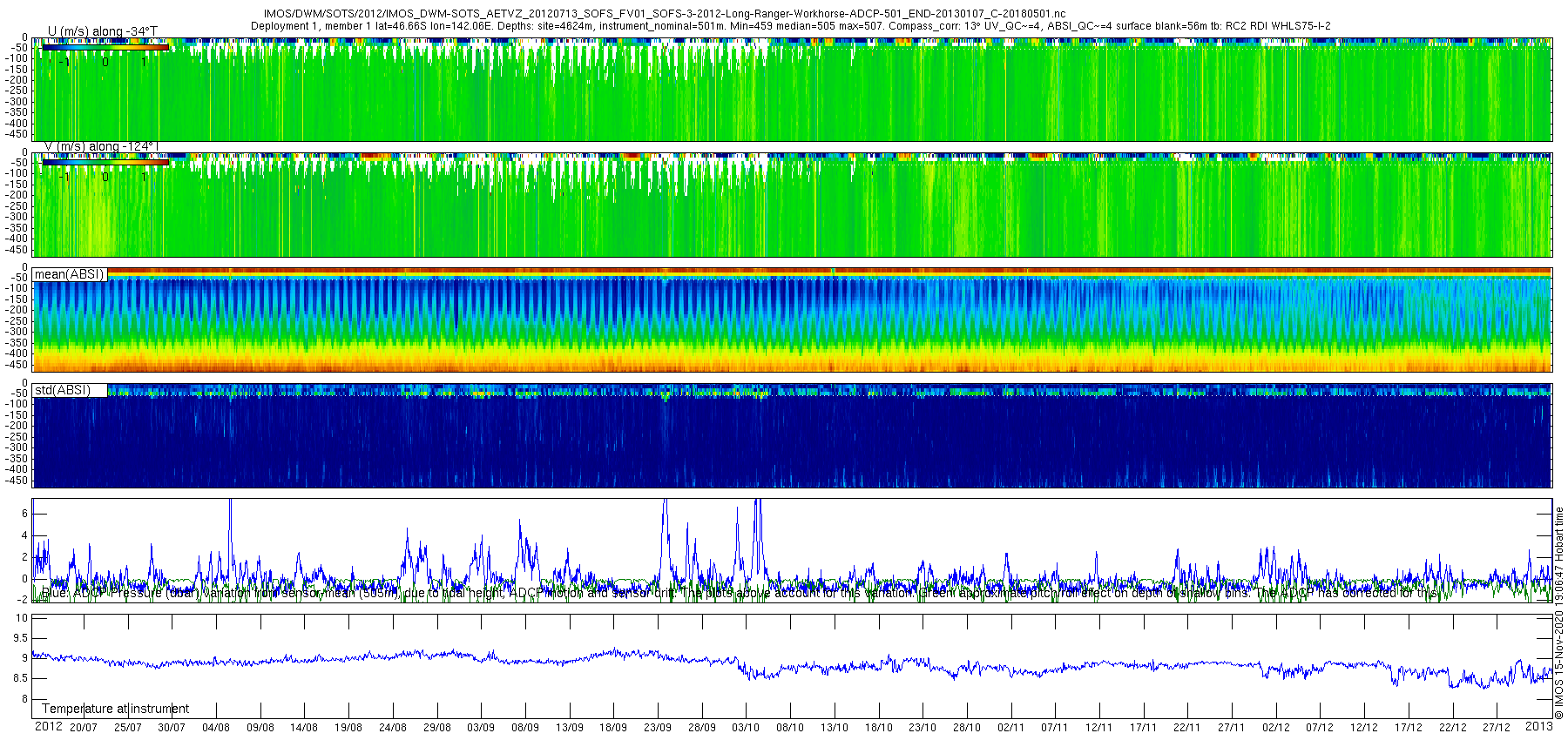Click the '2013' year label on time axis

click(1539, 726)
